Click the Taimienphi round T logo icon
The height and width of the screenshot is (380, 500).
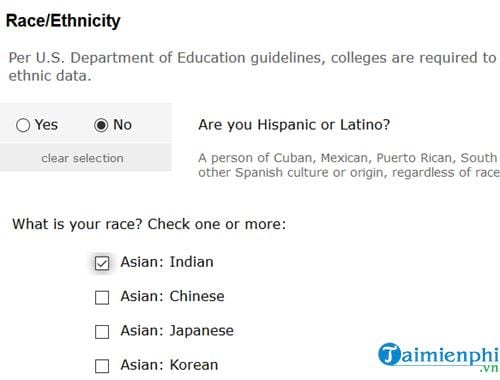point(390,354)
